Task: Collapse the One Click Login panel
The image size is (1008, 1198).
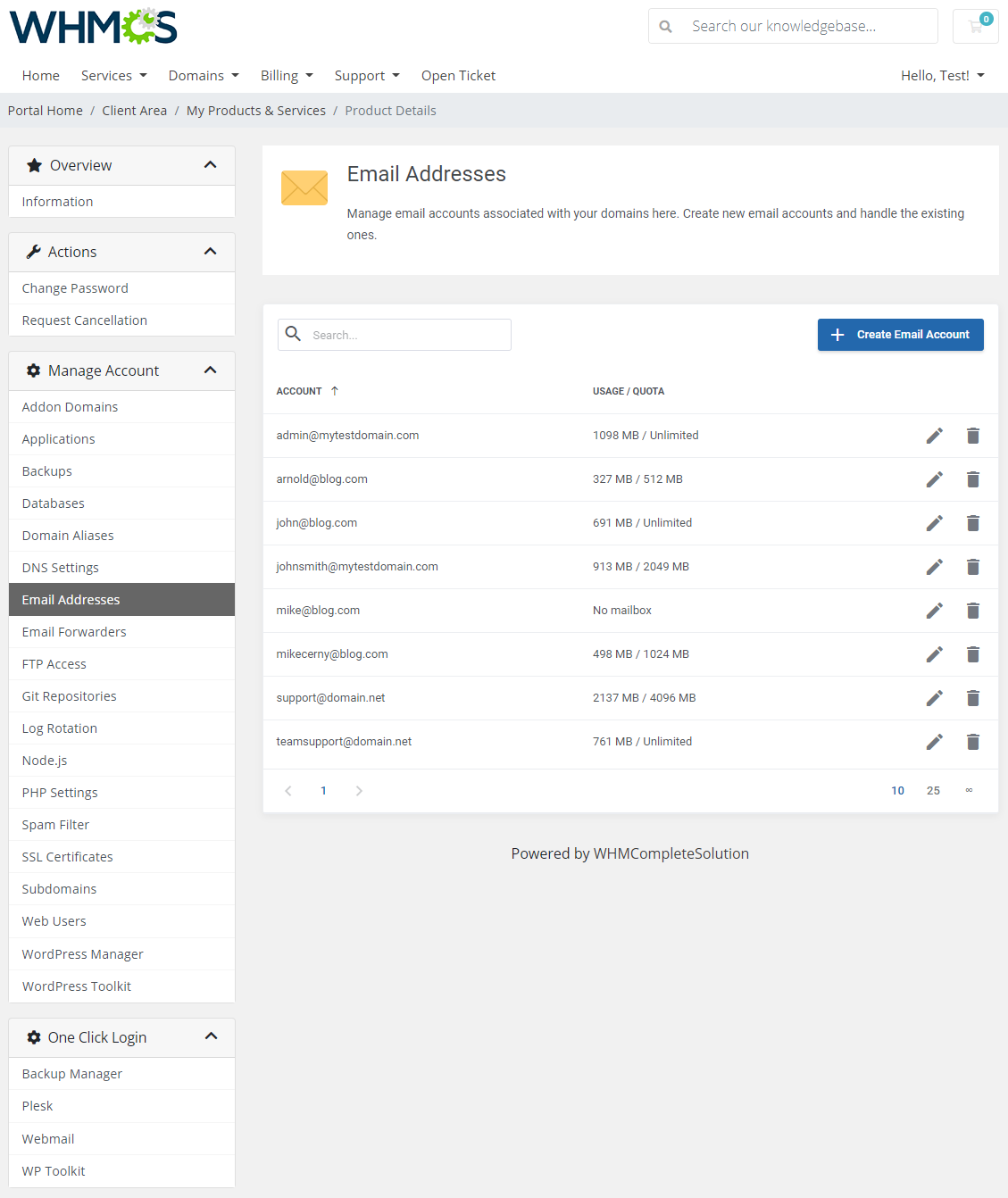Action: 211,1036
